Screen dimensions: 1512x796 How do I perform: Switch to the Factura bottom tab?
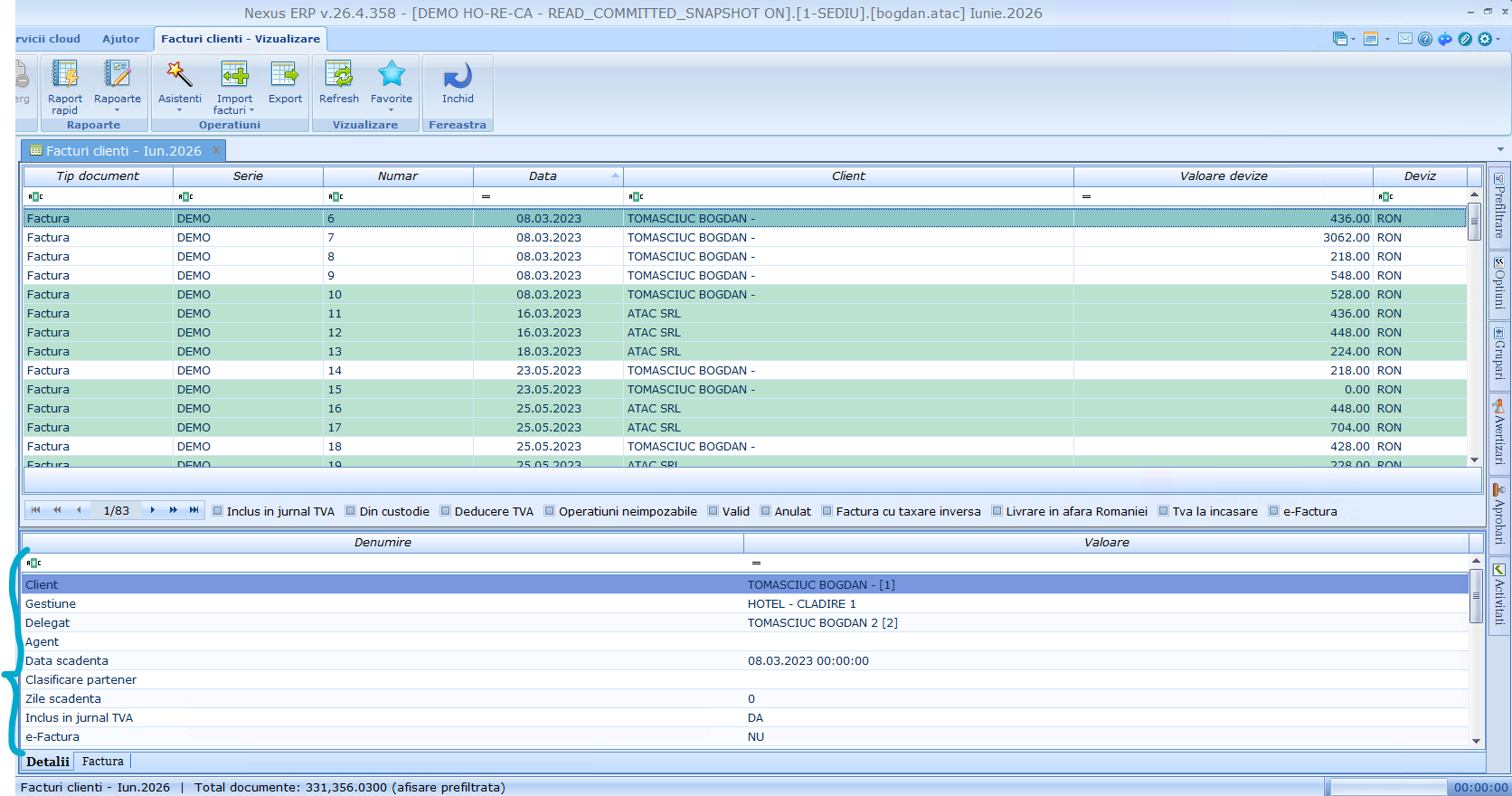[103, 762]
